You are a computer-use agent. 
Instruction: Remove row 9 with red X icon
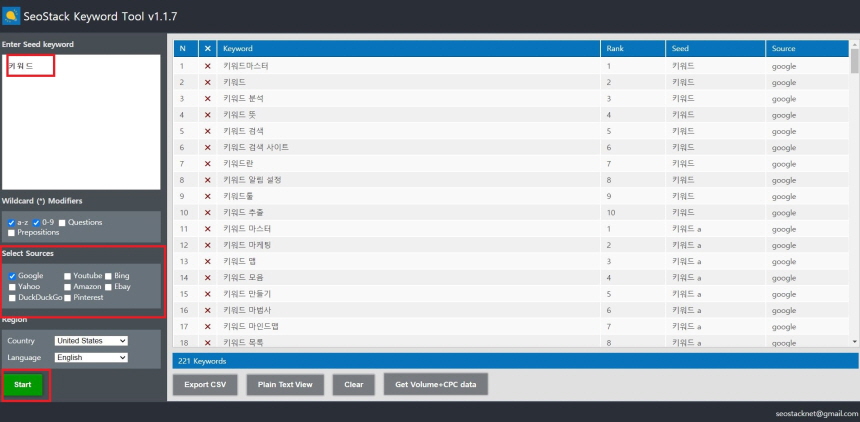pyautogui.click(x=207, y=196)
